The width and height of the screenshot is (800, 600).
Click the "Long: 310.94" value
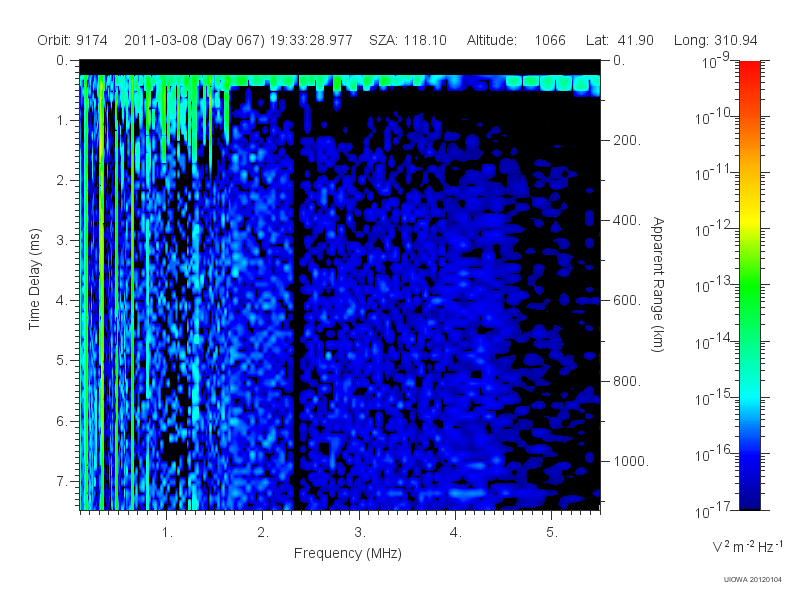(715, 41)
